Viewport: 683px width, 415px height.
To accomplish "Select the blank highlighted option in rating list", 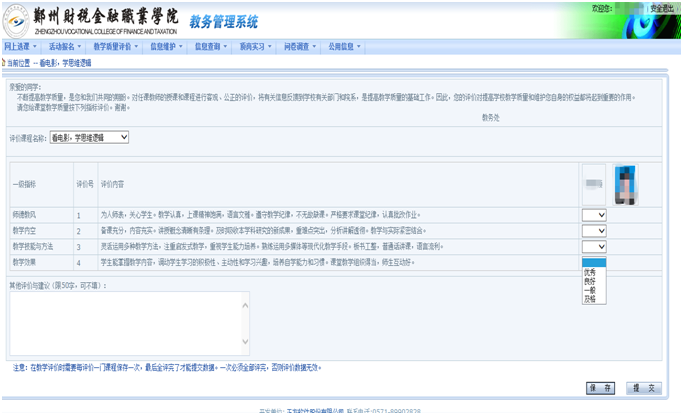I will pyautogui.click(x=594, y=263).
